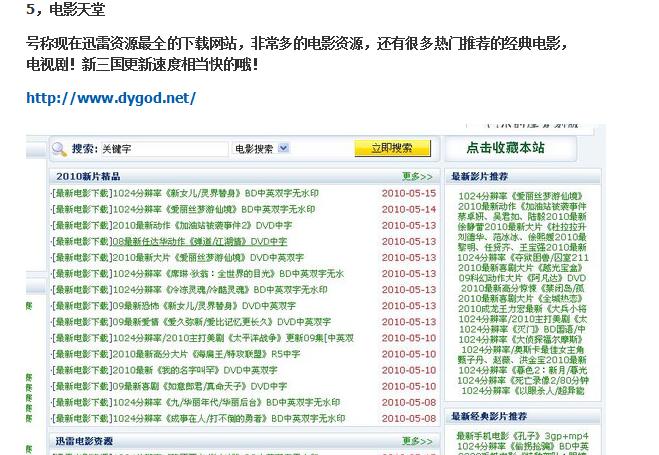Open 更多>> beside 2010新片精品

pos(417,176)
